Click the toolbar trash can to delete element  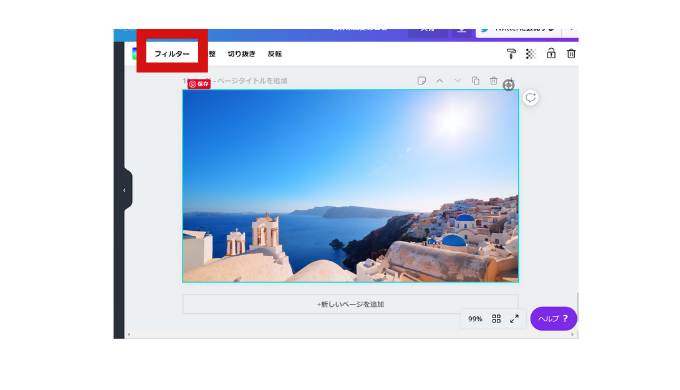pyautogui.click(x=571, y=53)
